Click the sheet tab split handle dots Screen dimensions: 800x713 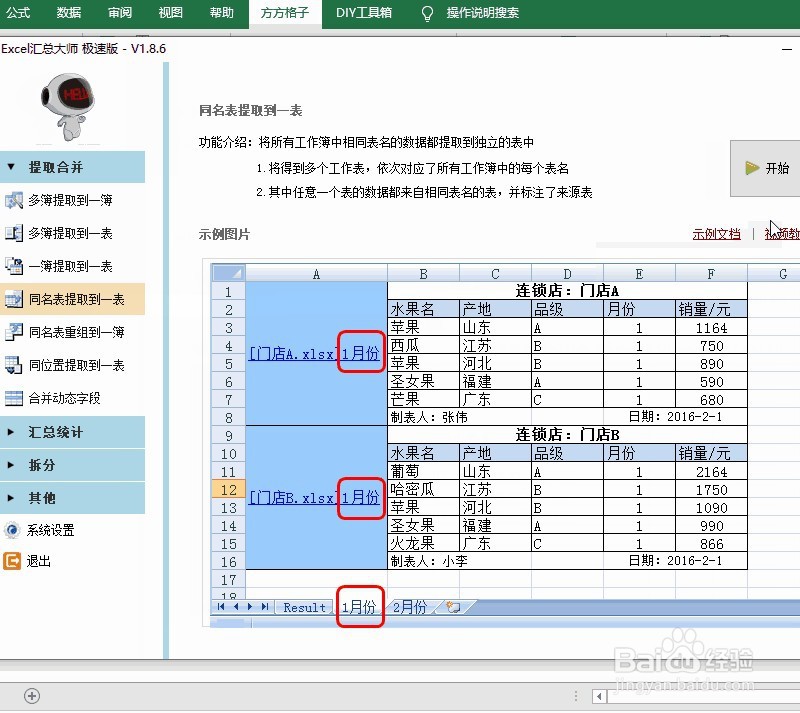click(x=576, y=696)
